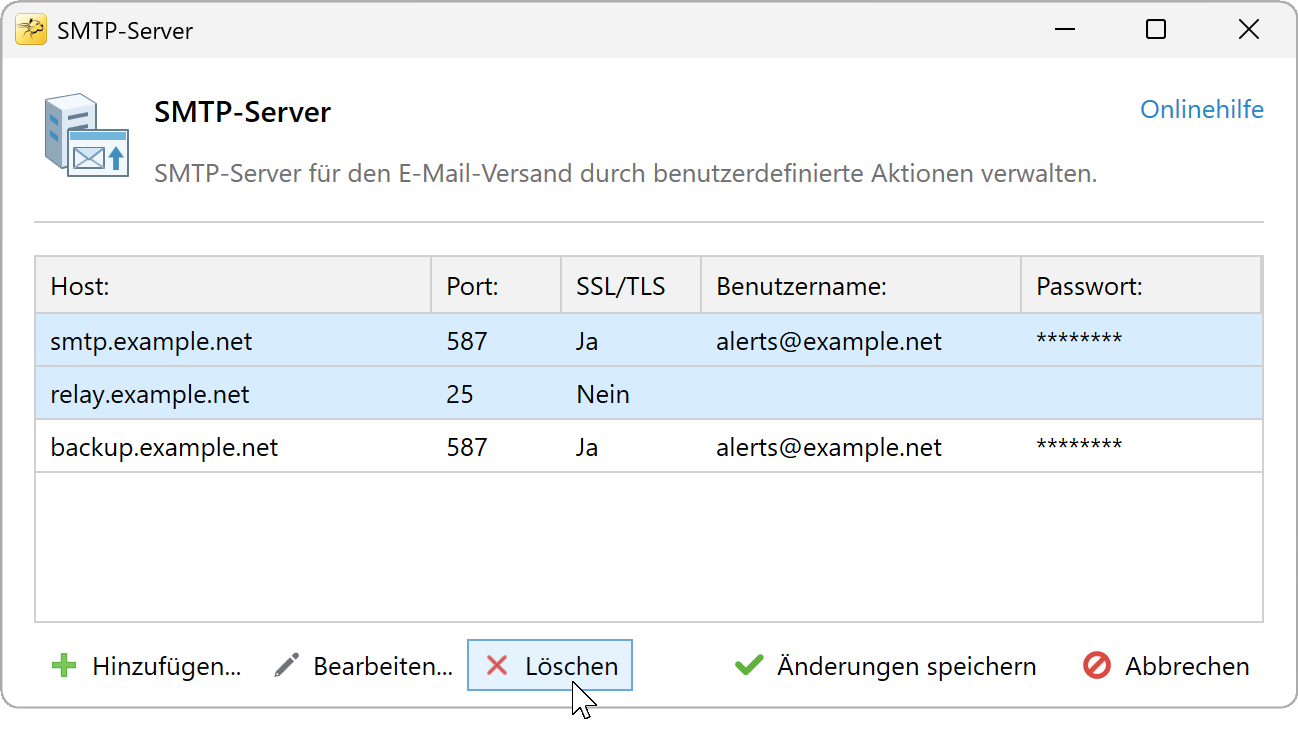Click the green plus Hinzufügen icon
The image size is (1298, 750).
[64, 666]
